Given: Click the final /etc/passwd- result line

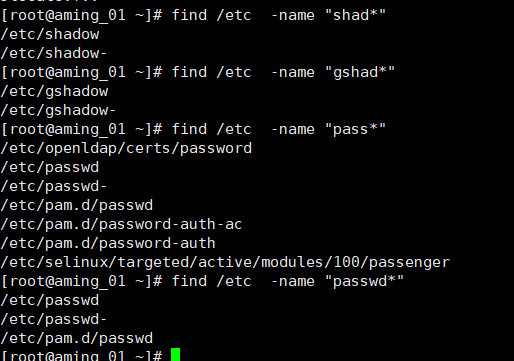Looking at the screenshot, I should [54, 319].
